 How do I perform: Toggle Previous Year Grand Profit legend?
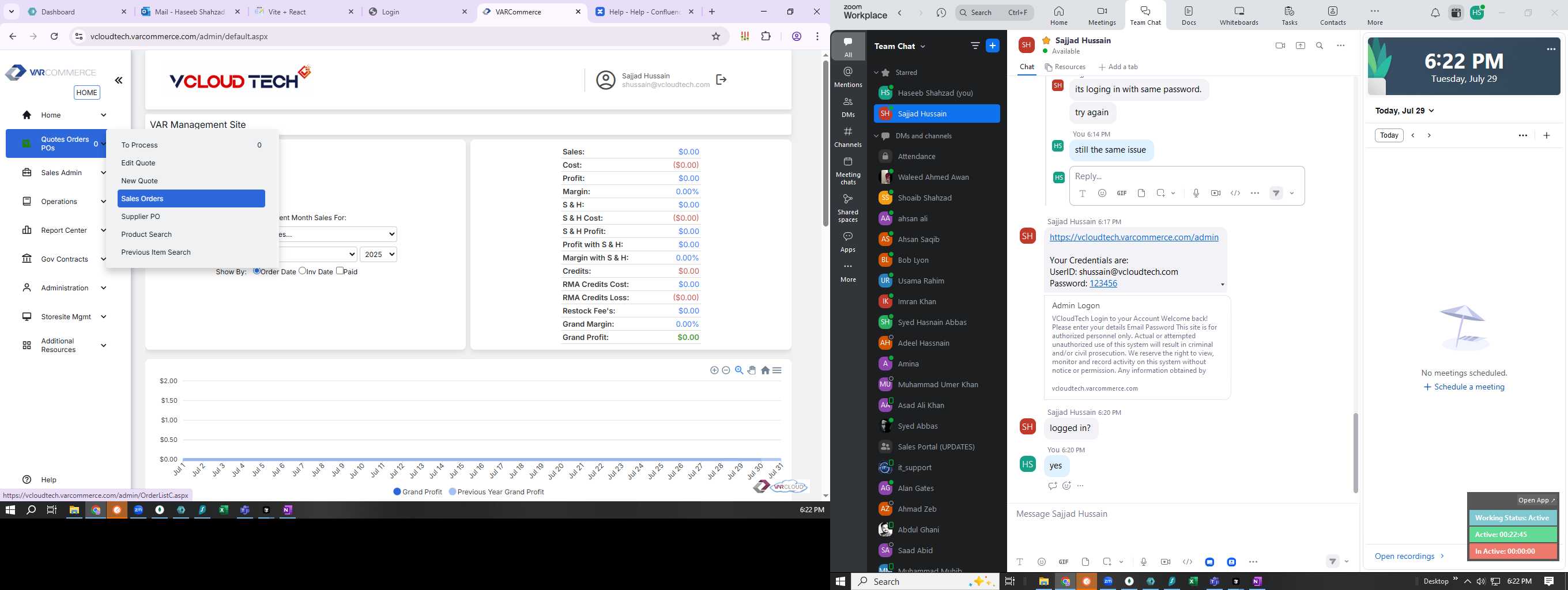tap(496, 491)
